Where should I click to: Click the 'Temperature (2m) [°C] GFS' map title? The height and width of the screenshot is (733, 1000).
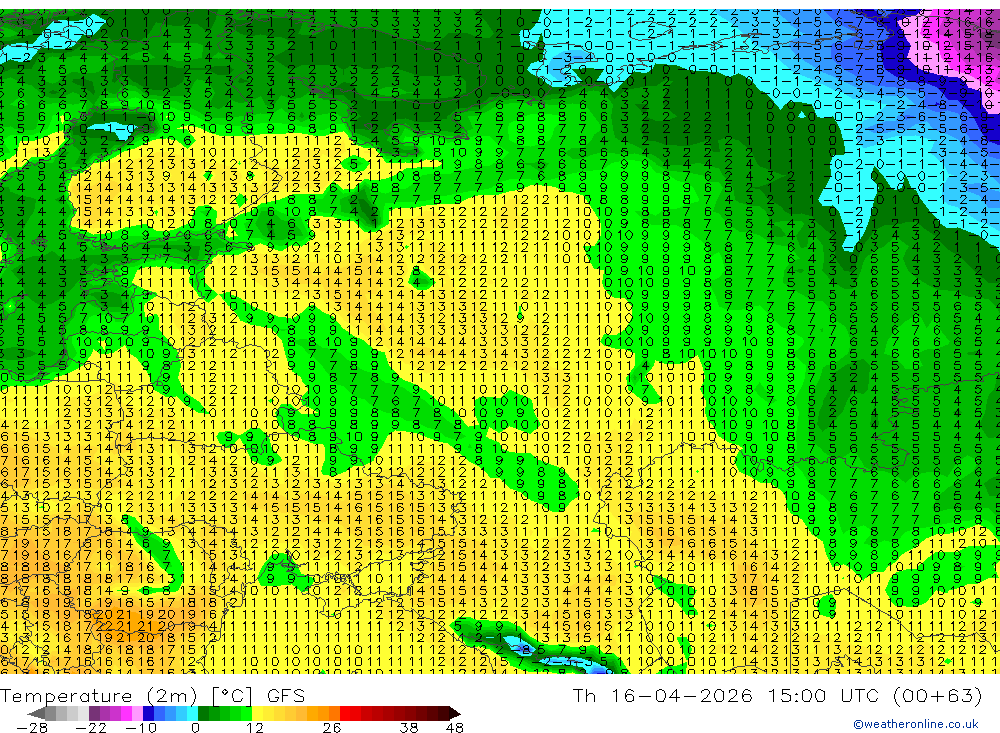(x=152, y=695)
